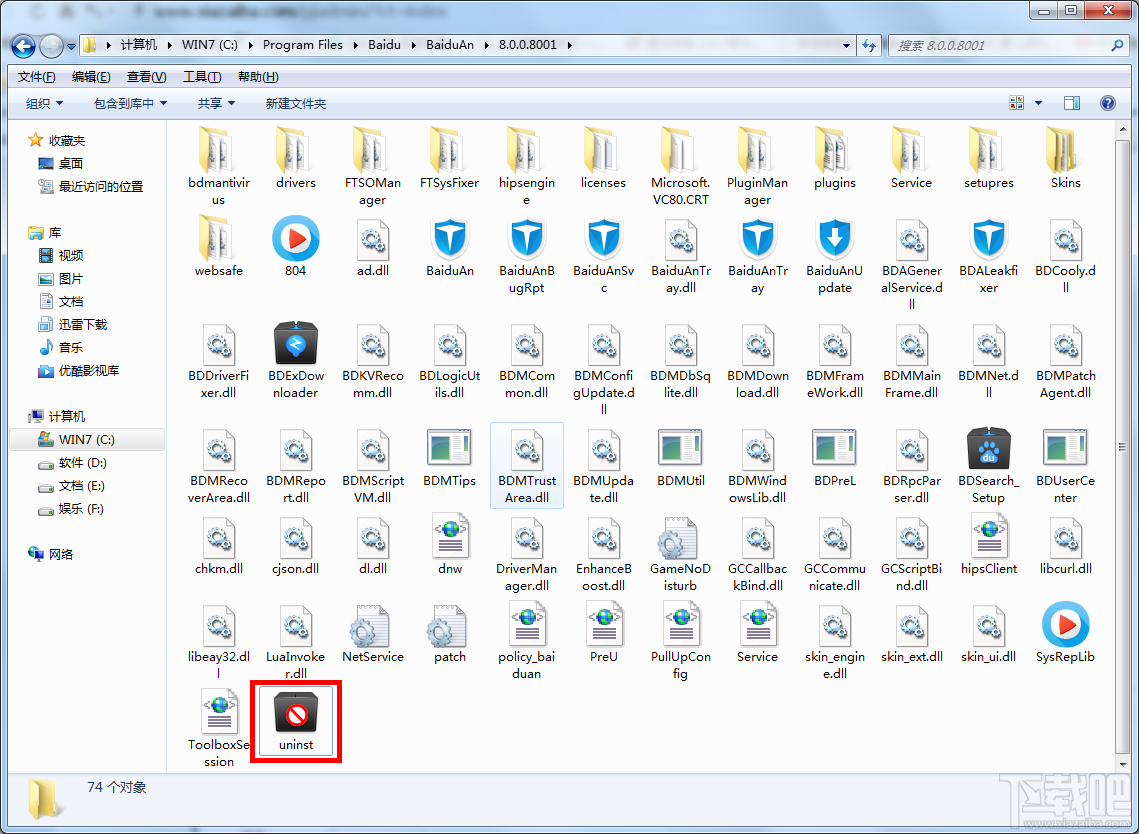
Task: Select the uninst uninstaller icon
Action: (296, 712)
